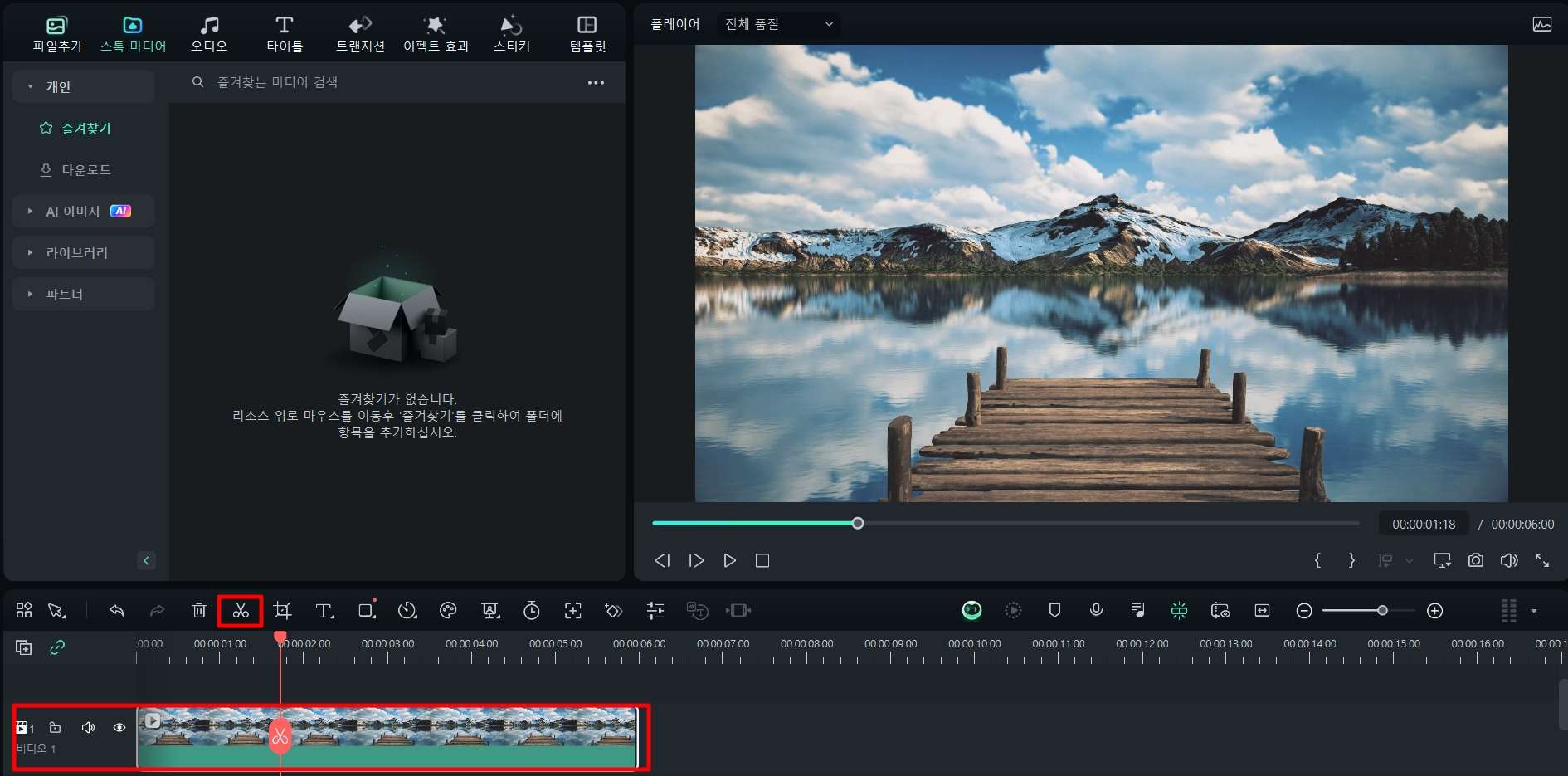Open the text tool in timeline toolbar
Viewport: 1568px width, 776px height.
pyautogui.click(x=324, y=611)
